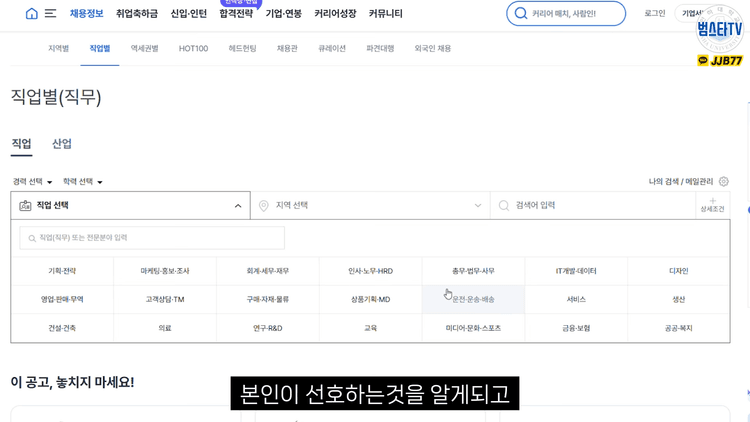Open the hamburger menu icon
The height and width of the screenshot is (422, 750).
50,14
